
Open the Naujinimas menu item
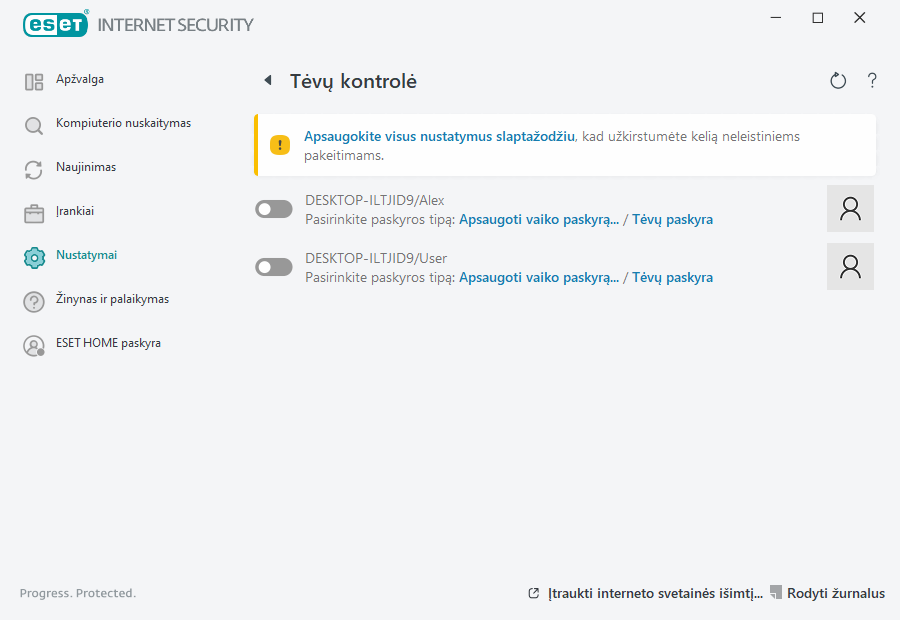86,167
